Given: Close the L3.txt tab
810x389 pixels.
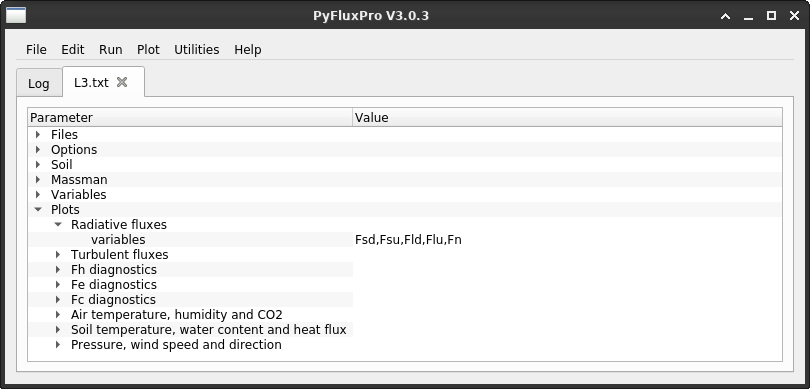Looking at the screenshot, I should pos(122,82).
